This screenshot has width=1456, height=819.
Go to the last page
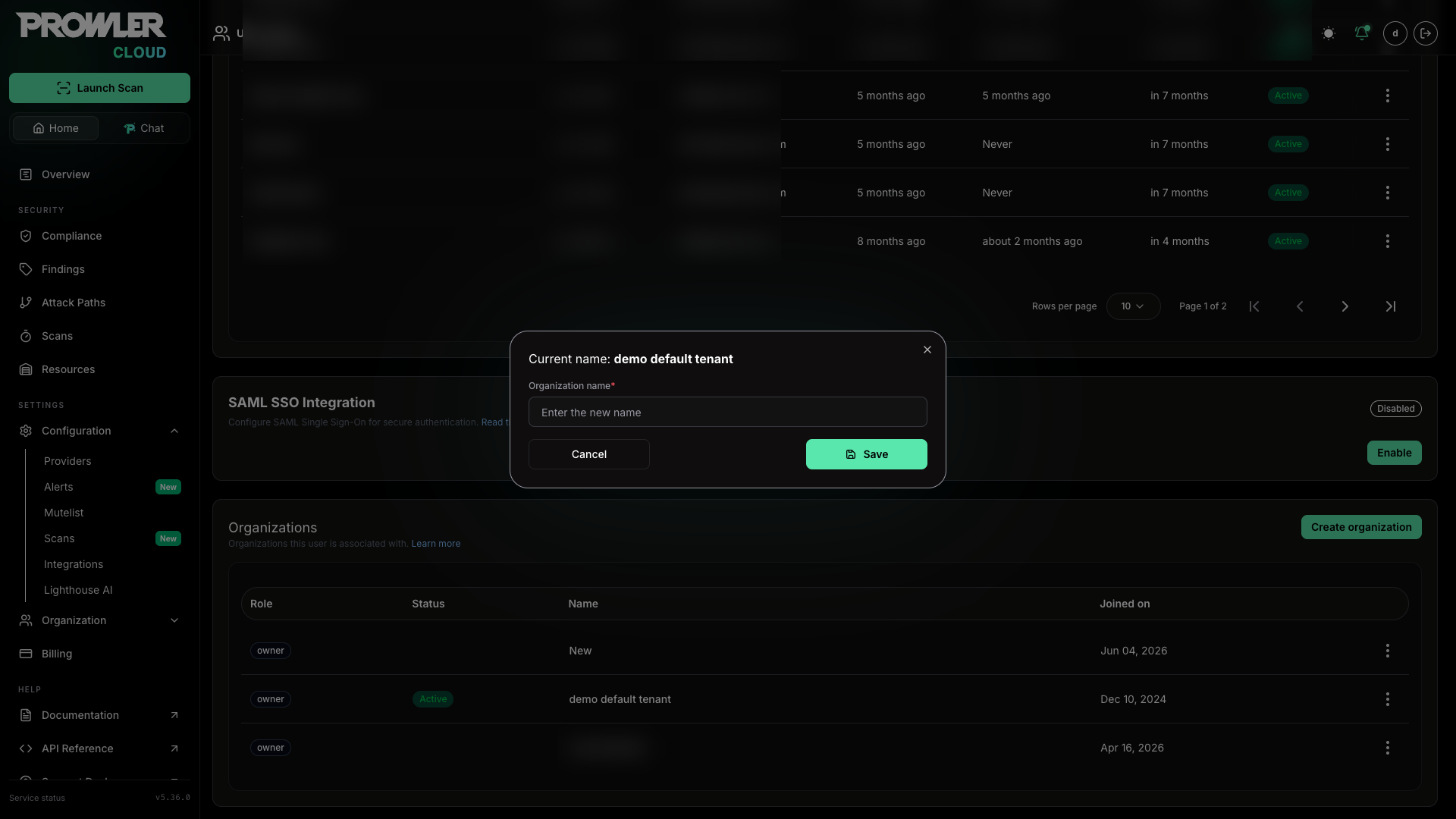coord(1391,306)
